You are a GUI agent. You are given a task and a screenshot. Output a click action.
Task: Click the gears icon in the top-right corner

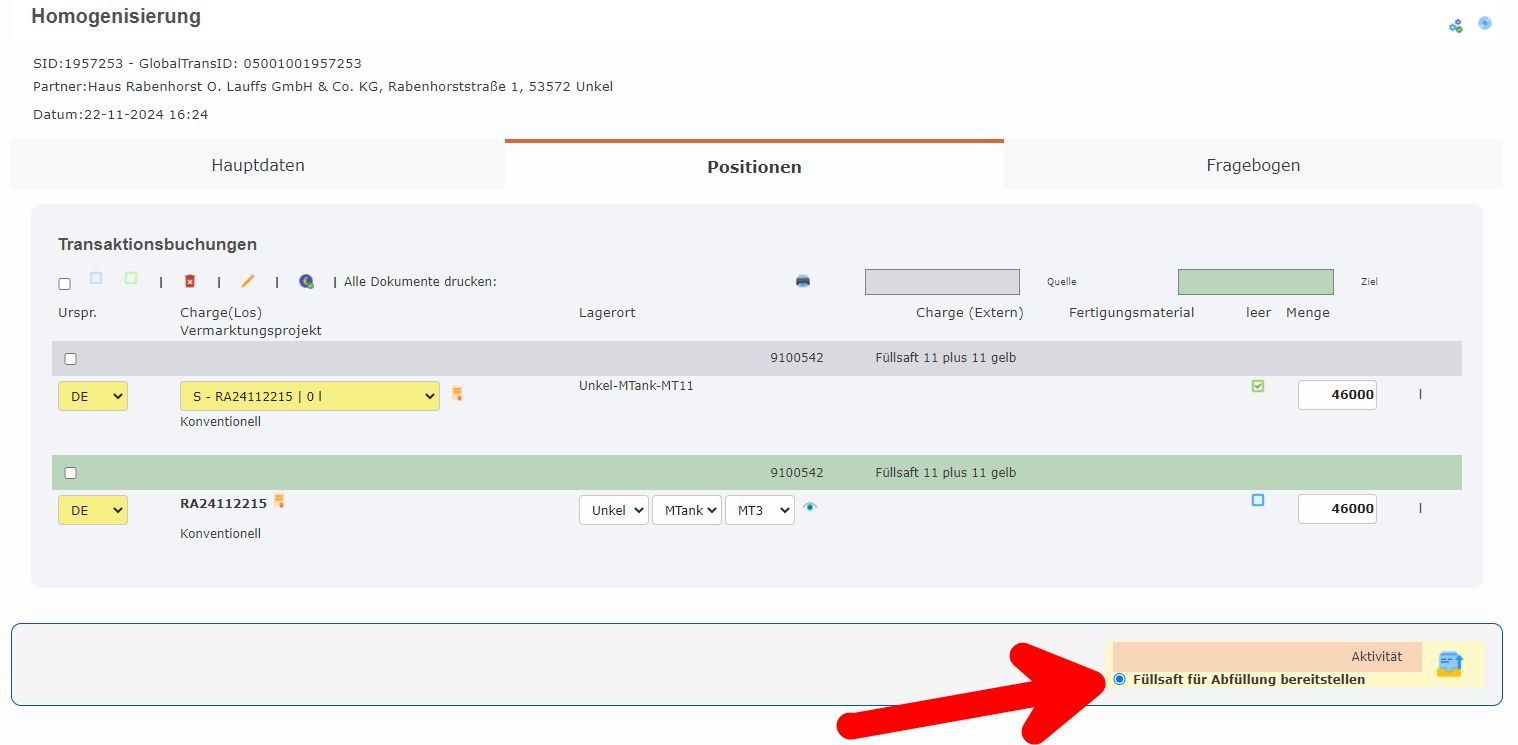click(x=1456, y=25)
